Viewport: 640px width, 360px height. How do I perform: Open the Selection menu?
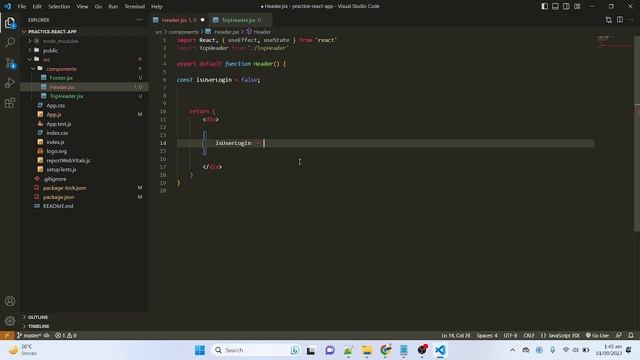59,7
